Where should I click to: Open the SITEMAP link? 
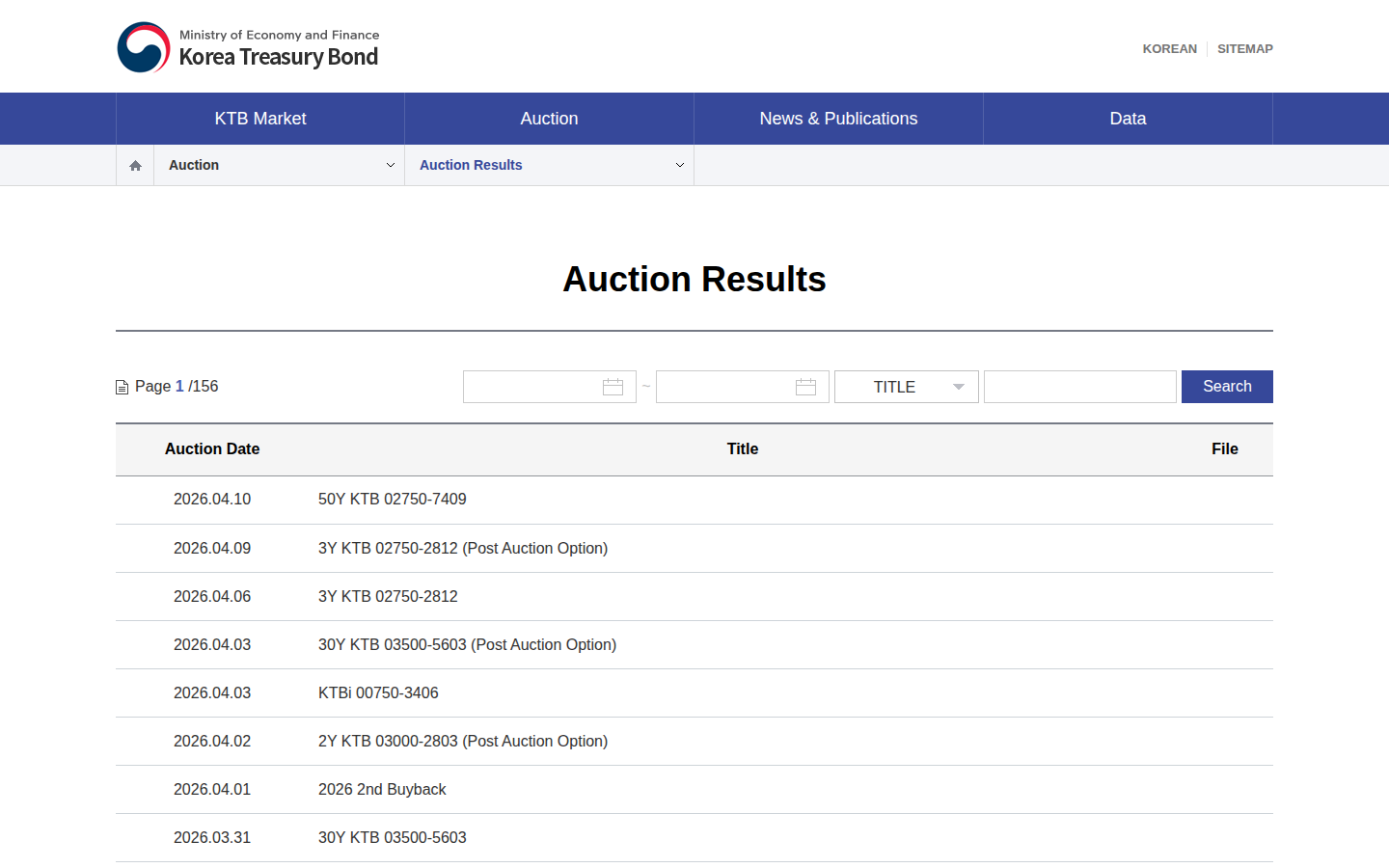tap(1245, 49)
